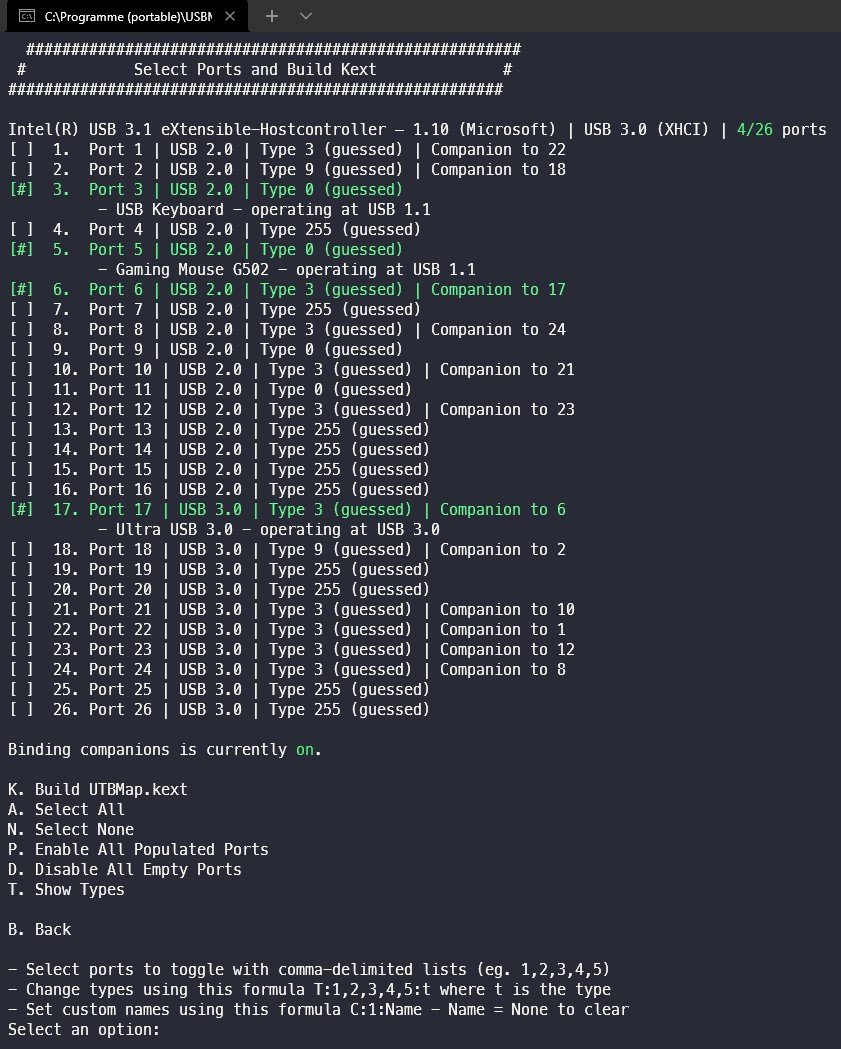
Task: Click the Disable All Empty Ports option
Action: 125,870
